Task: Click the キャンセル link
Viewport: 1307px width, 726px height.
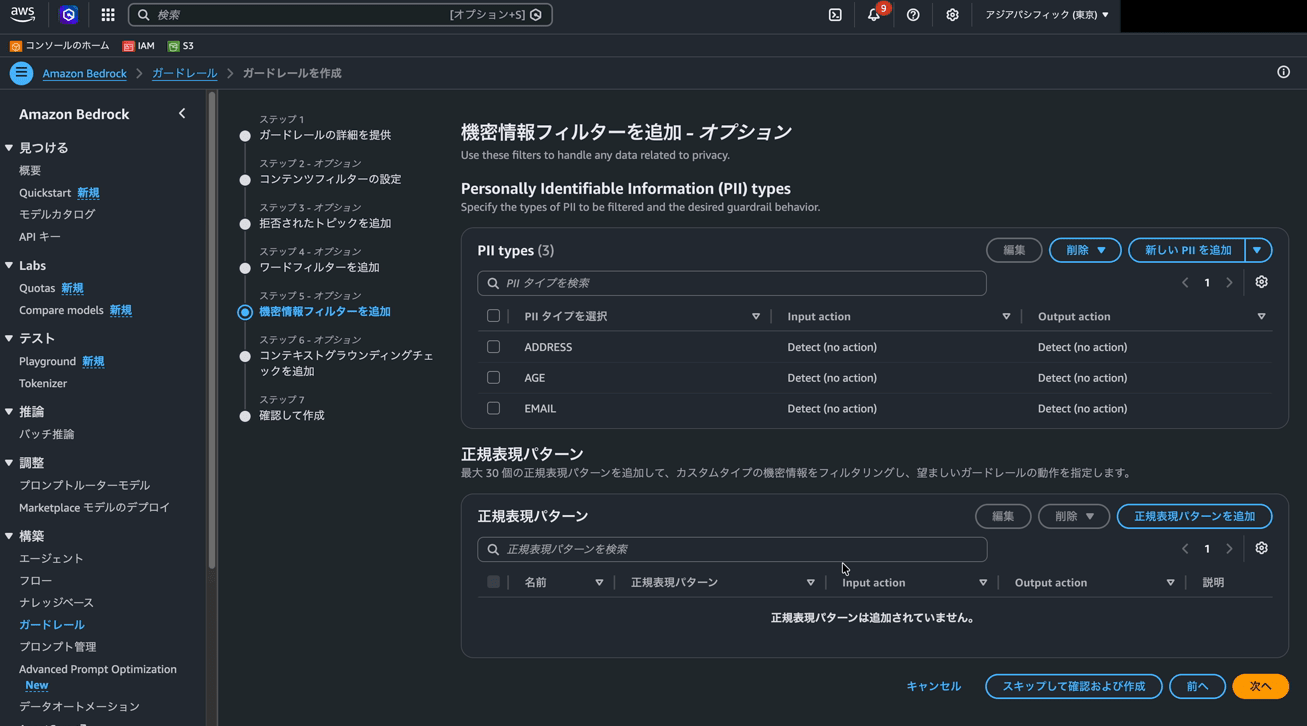Action: point(933,686)
